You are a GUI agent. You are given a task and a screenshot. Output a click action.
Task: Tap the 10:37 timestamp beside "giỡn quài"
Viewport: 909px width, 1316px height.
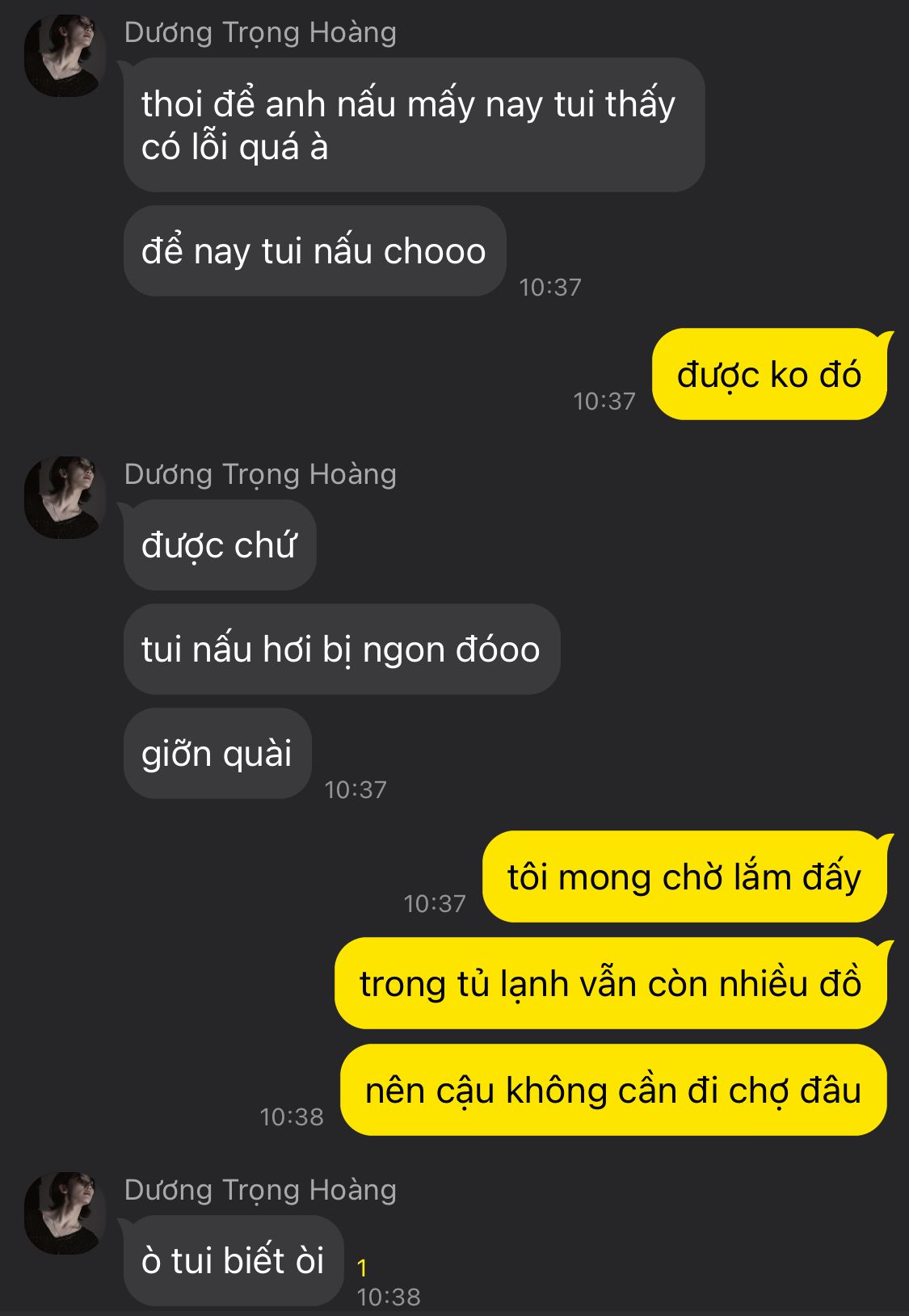(356, 789)
